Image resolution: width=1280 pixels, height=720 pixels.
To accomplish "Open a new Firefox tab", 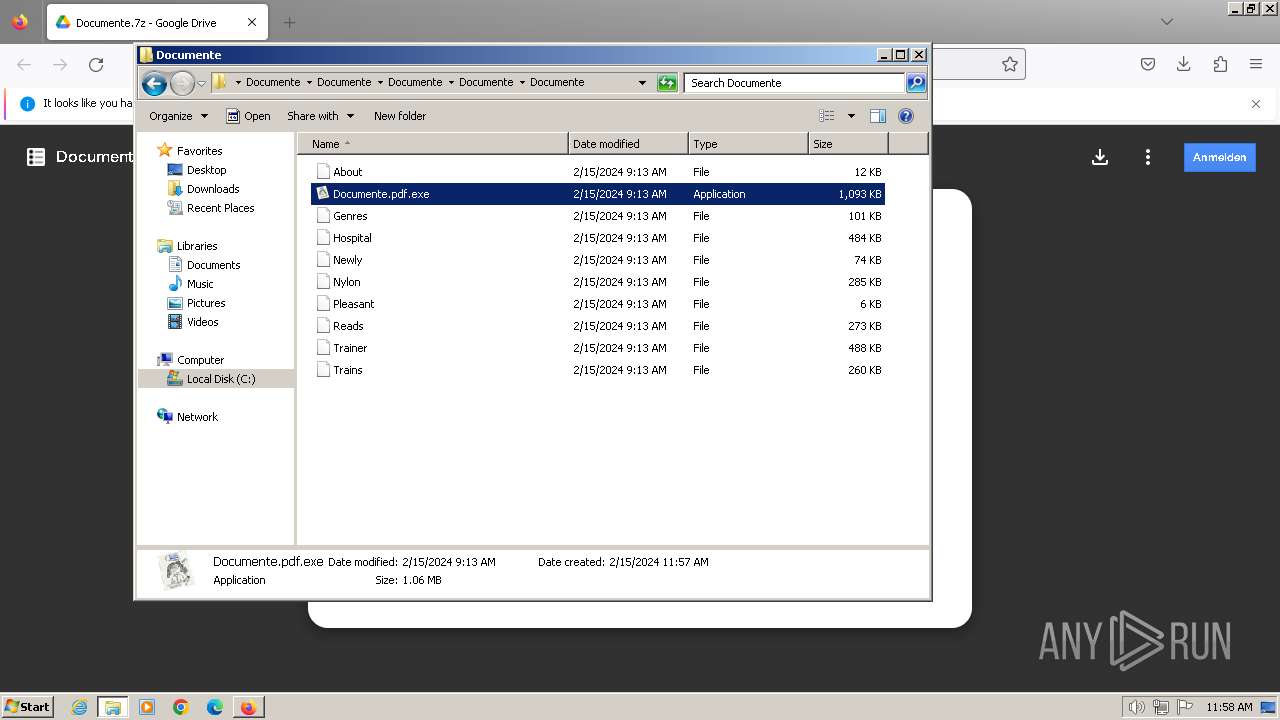I will click(290, 22).
